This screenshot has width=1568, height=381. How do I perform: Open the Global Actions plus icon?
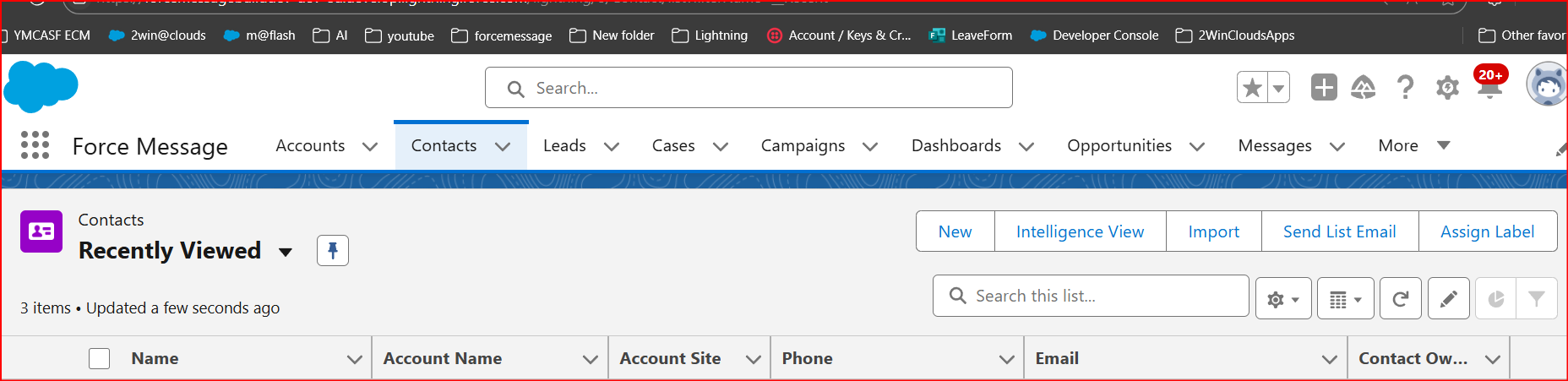click(1323, 87)
